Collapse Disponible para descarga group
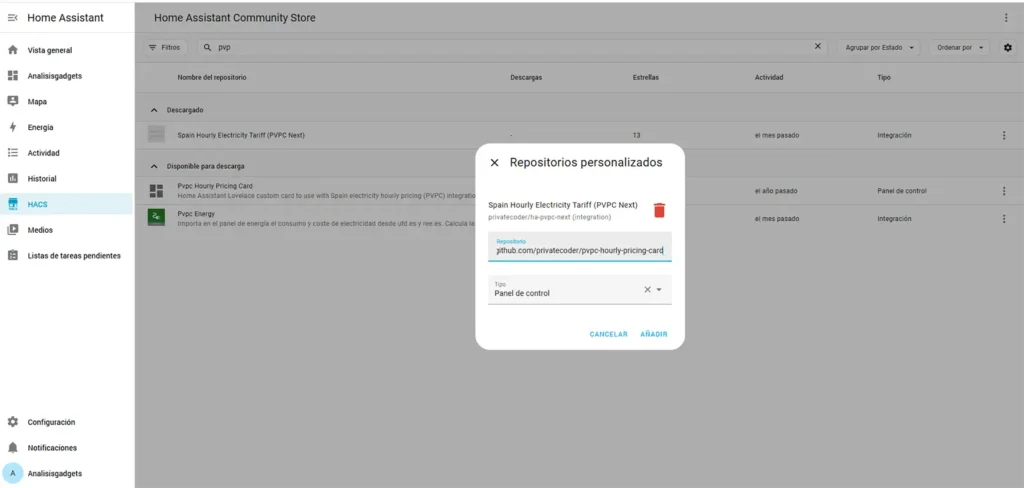Viewport: 1024px width, 488px height. pyautogui.click(x=154, y=167)
